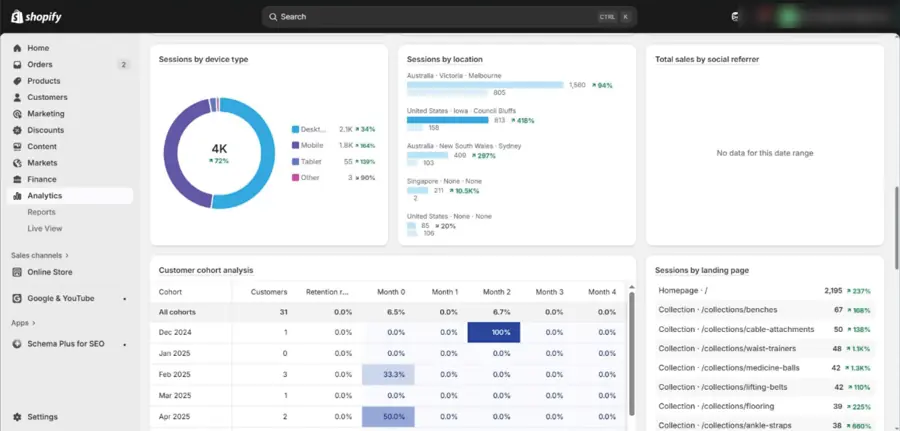The height and width of the screenshot is (431, 900).
Task: Click the Melbourne location bar
Action: pyautogui.click(x=486, y=85)
